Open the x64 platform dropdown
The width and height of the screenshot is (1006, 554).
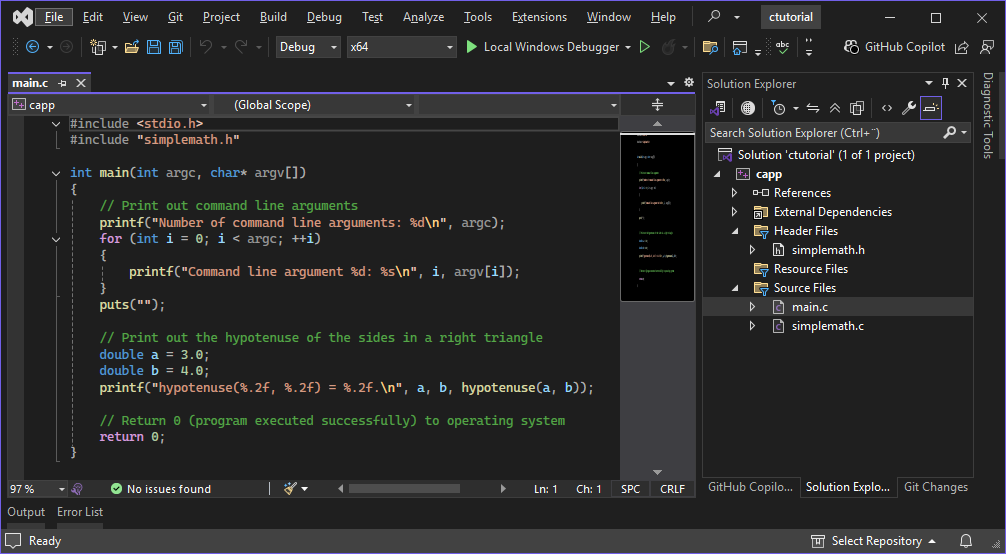[401, 47]
